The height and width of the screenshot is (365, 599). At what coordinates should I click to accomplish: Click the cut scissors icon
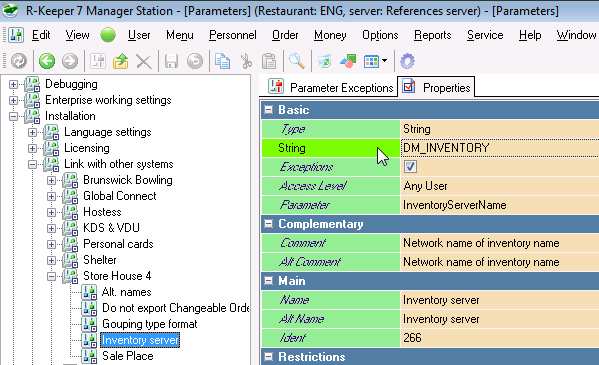pos(246,61)
